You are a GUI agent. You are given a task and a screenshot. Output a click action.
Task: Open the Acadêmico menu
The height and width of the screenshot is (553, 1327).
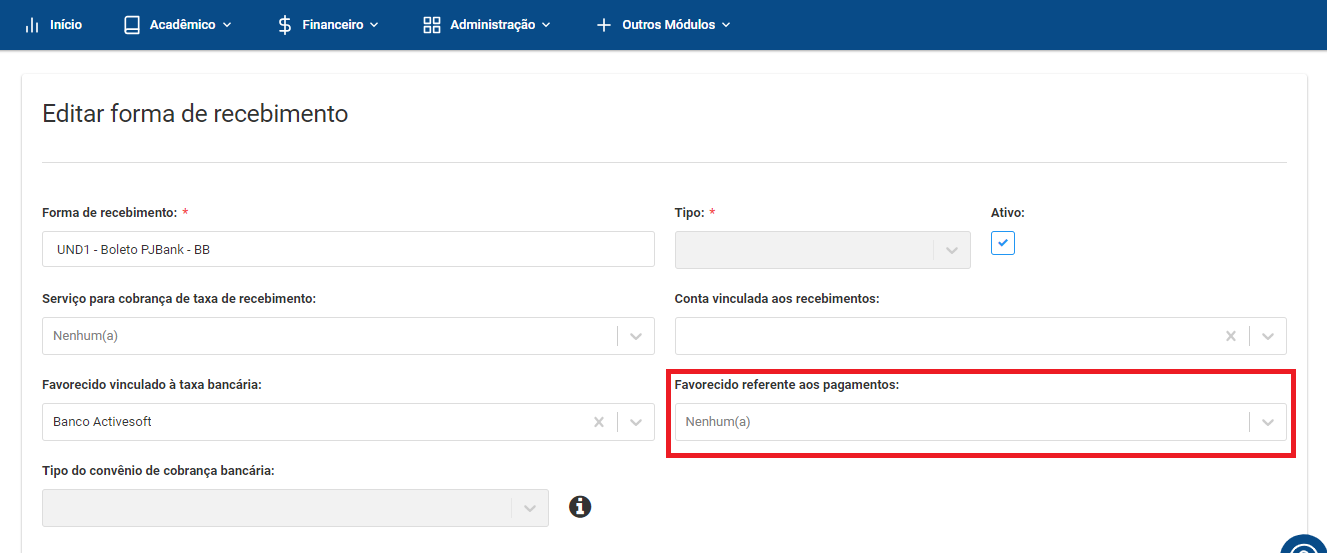[177, 25]
